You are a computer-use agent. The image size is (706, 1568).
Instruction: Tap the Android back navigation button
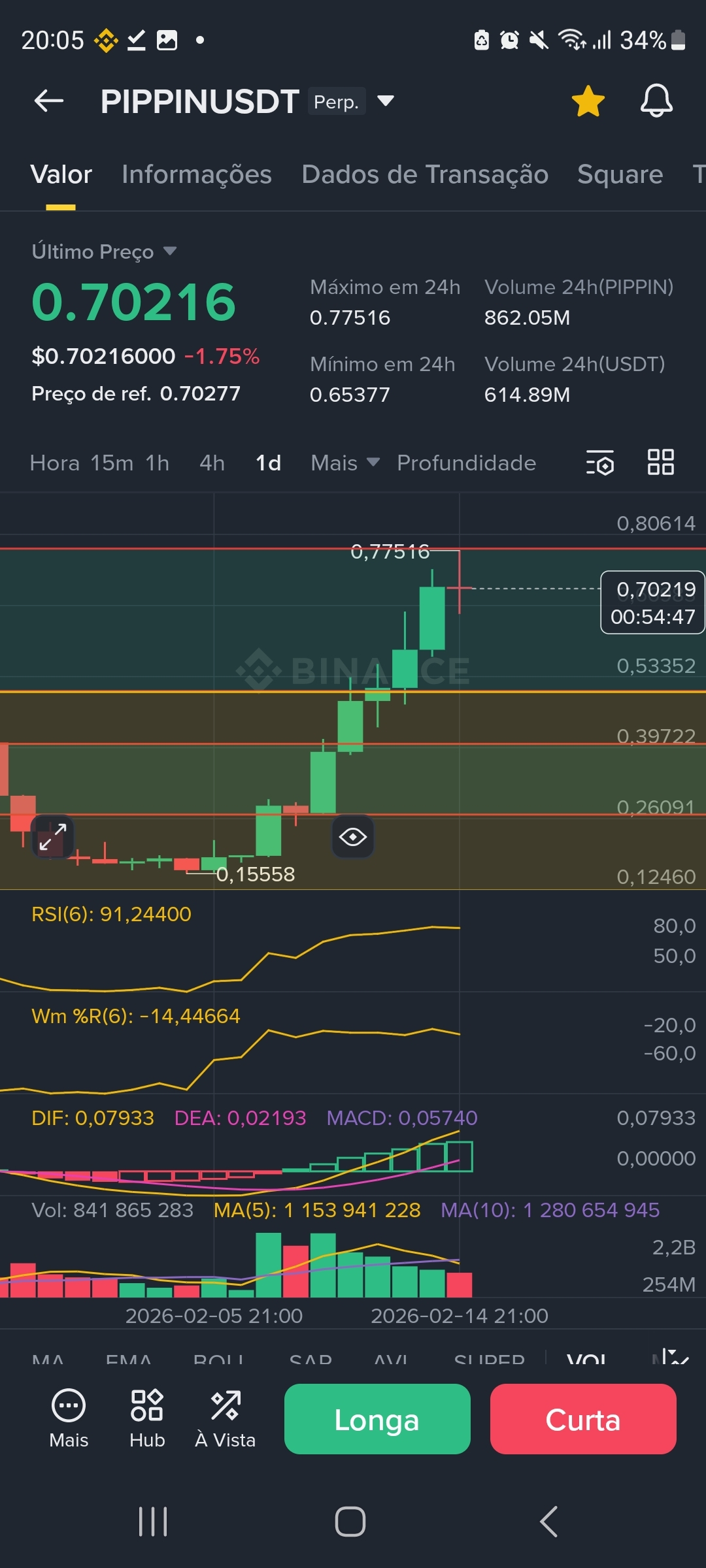pos(548,1522)
